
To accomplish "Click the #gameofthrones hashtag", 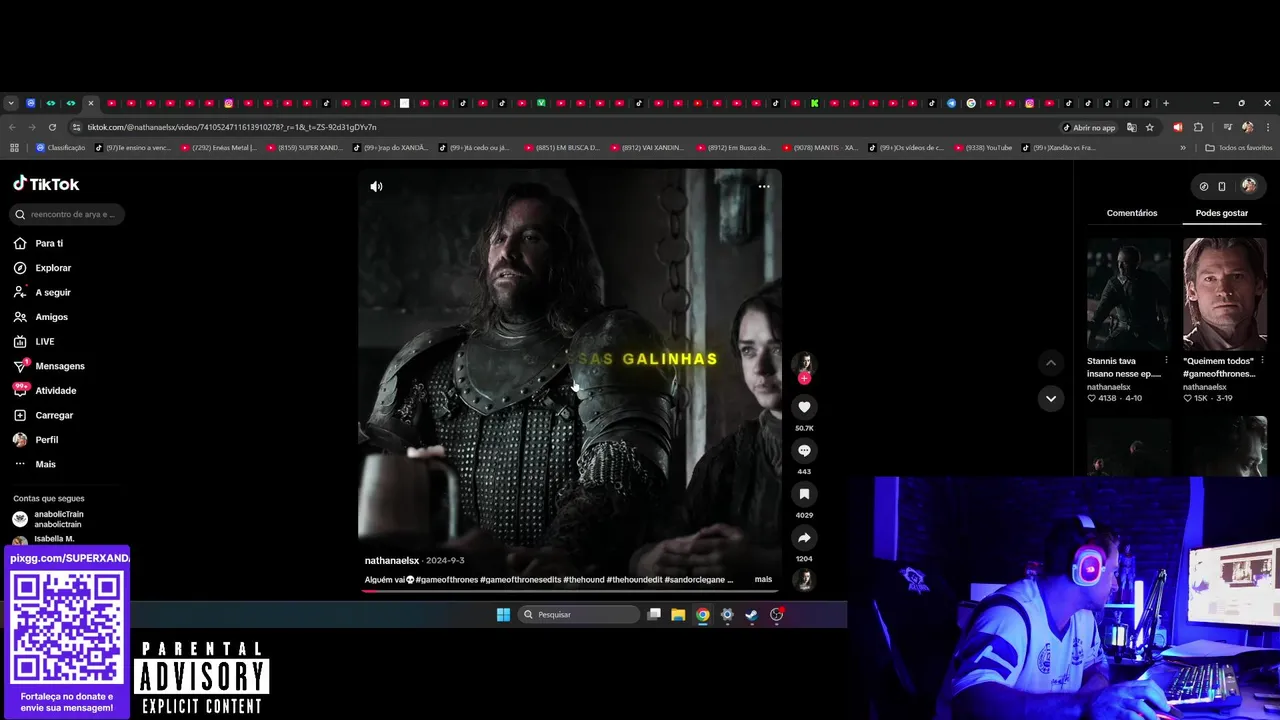I will 447,580.
